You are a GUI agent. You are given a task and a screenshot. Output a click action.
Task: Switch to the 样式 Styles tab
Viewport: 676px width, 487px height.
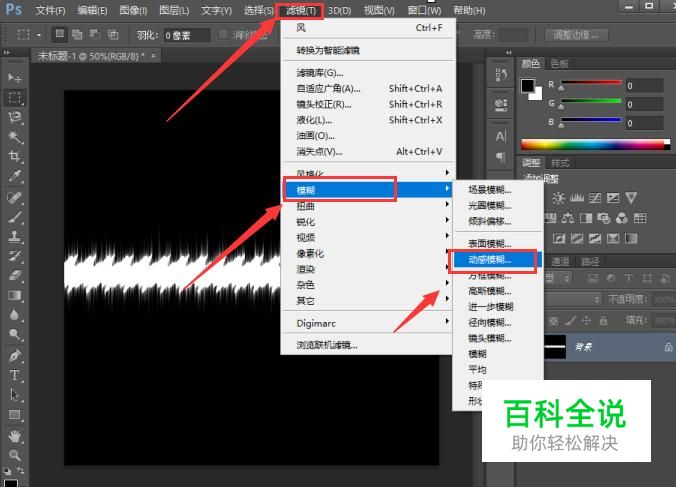pyautogui.click(x=560, y=163)
